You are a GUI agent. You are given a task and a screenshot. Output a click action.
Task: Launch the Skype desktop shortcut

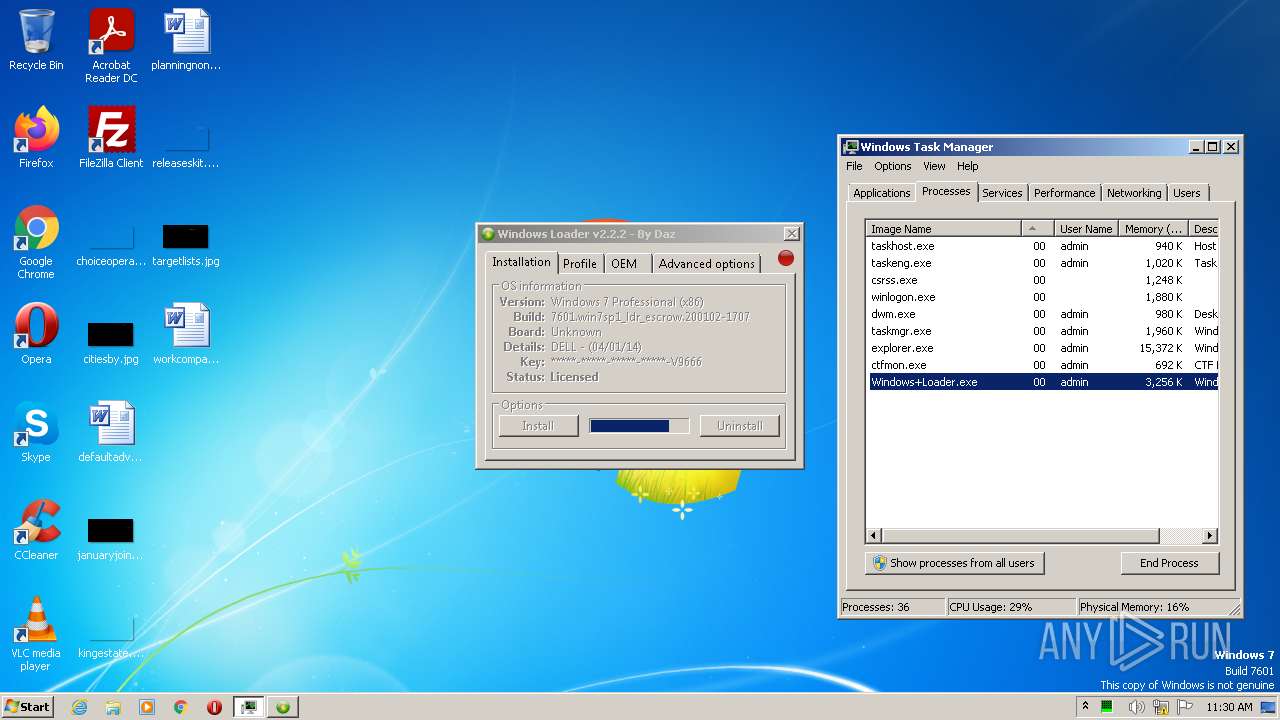(36, 432)
